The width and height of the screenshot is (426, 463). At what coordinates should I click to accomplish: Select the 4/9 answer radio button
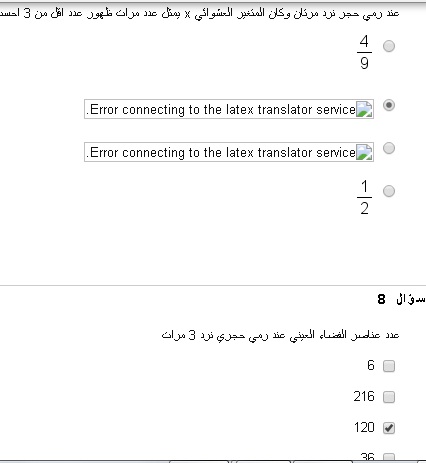click(389, 46)
